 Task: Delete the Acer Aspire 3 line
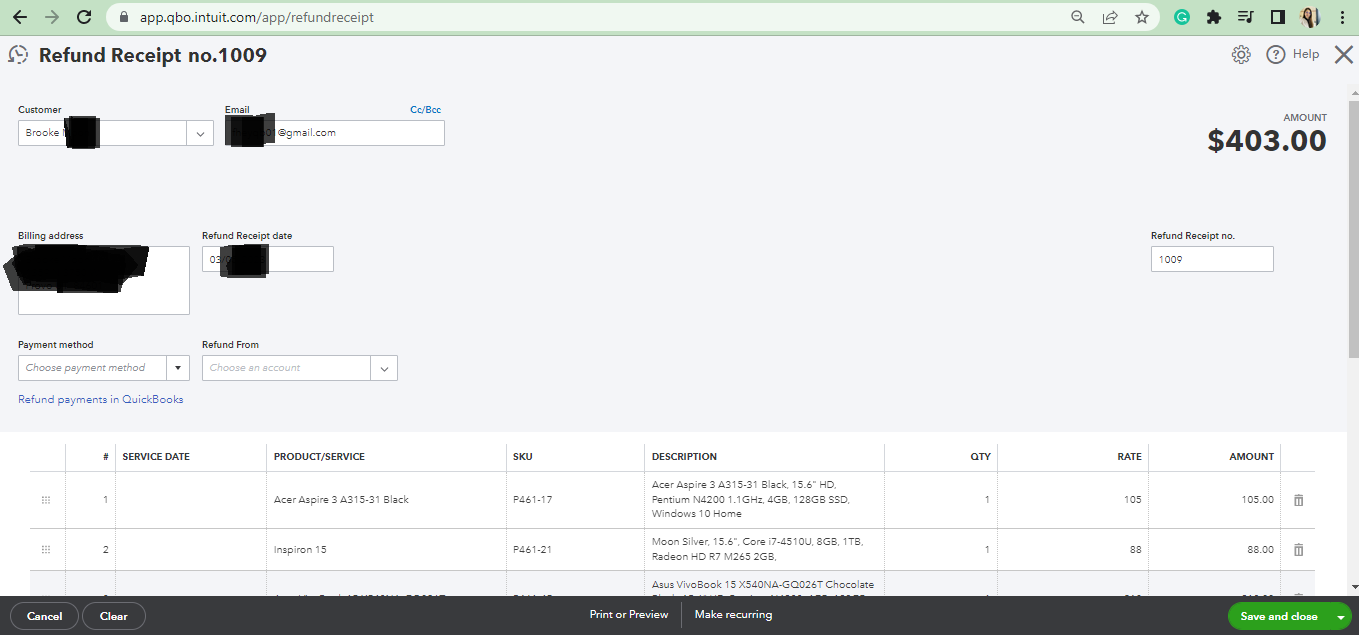(1299, 500)
